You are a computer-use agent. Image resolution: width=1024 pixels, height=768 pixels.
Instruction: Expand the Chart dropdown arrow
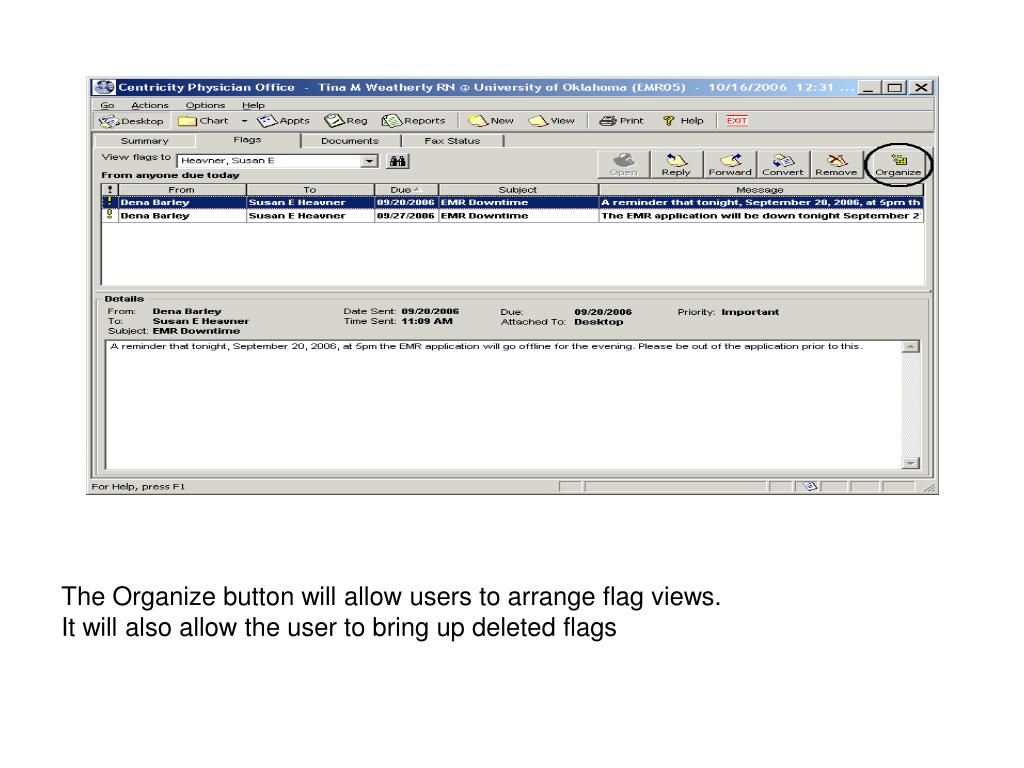244,121
